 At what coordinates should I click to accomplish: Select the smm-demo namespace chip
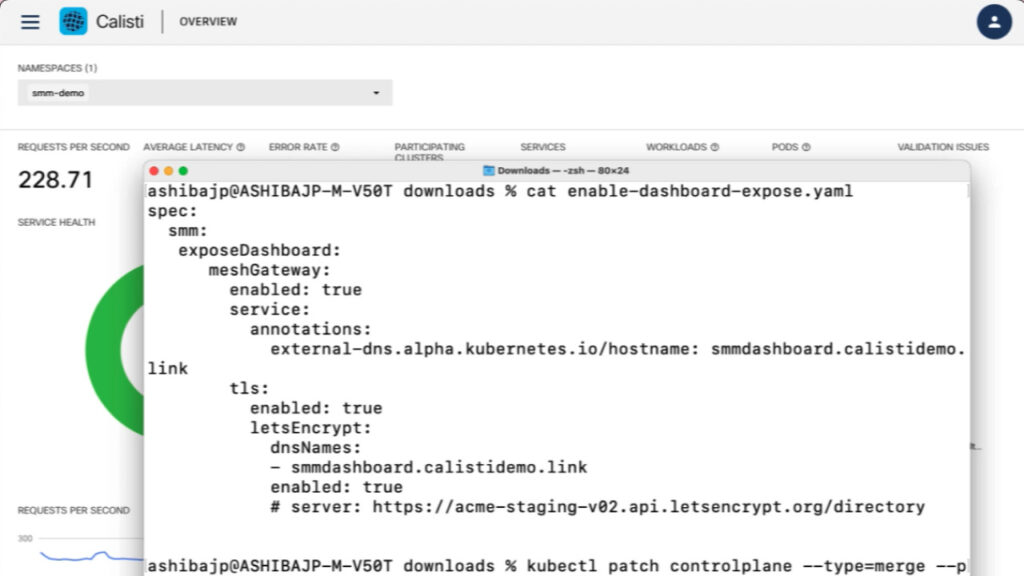point(58,93)
